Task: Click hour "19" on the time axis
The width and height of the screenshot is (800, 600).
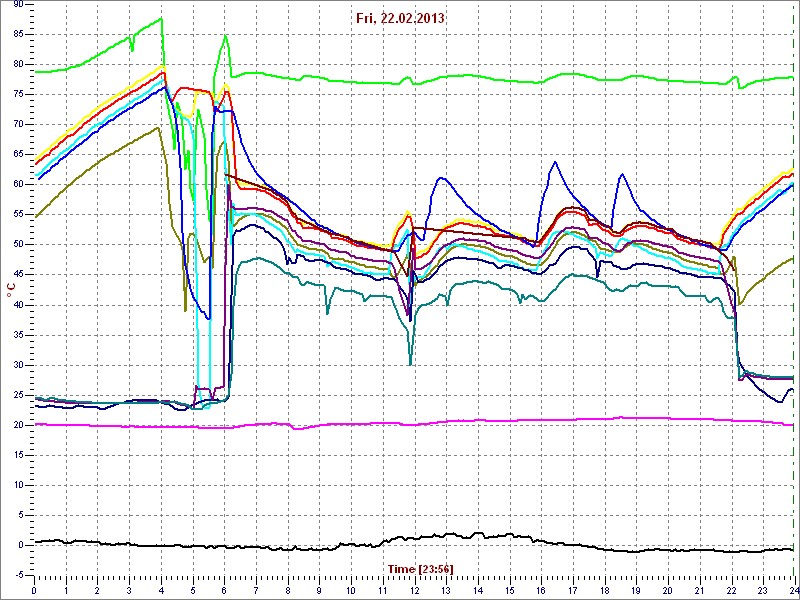Action: point(636,591)
